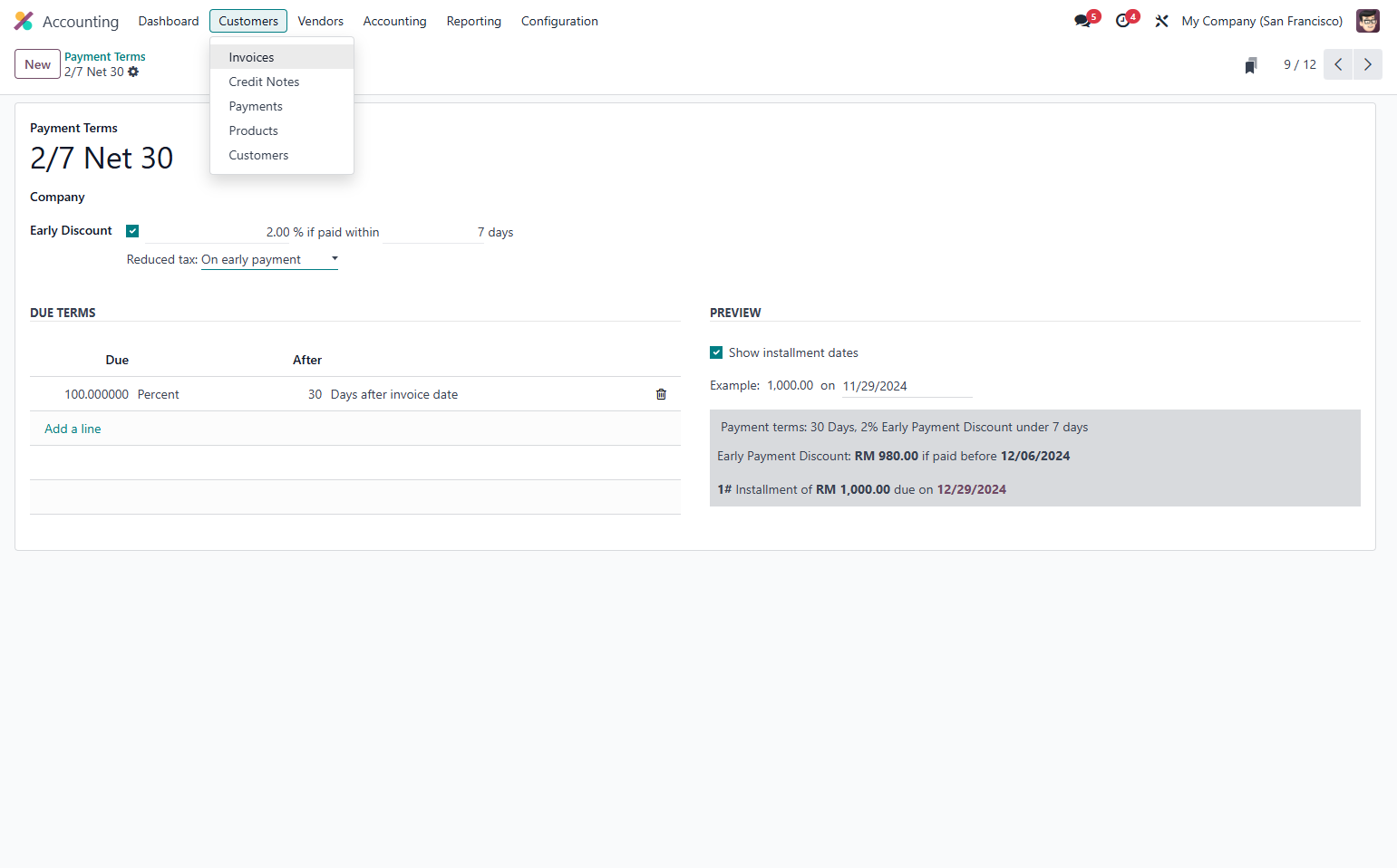Click the After column header
The height and width of the screenshot is (868, 1397).
click(307, 360)
